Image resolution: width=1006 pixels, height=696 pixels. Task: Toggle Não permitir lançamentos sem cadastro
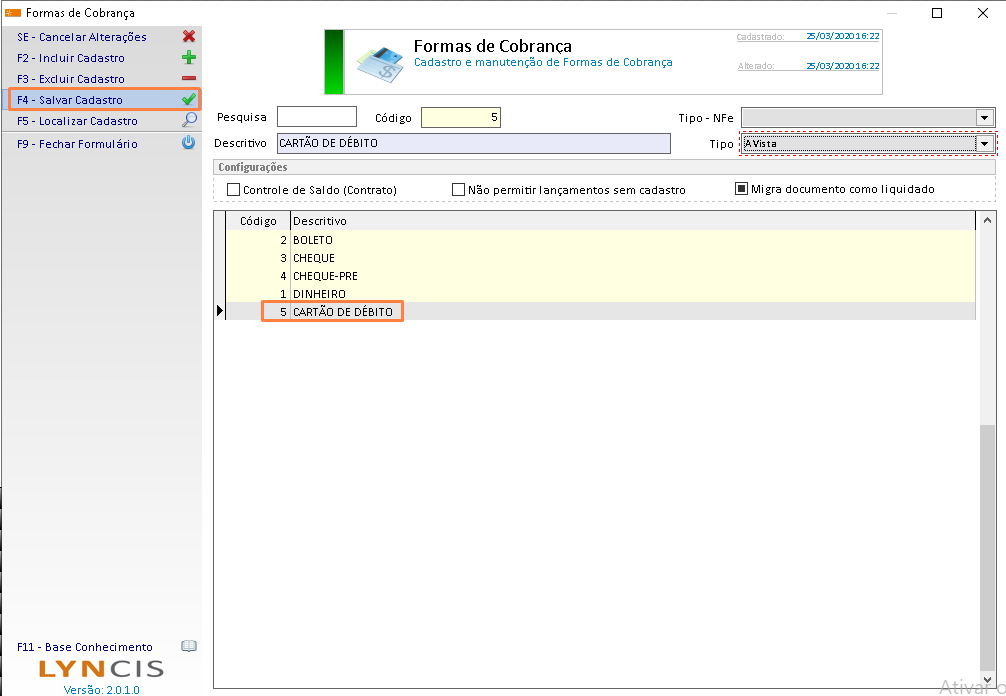coord(459,189)
